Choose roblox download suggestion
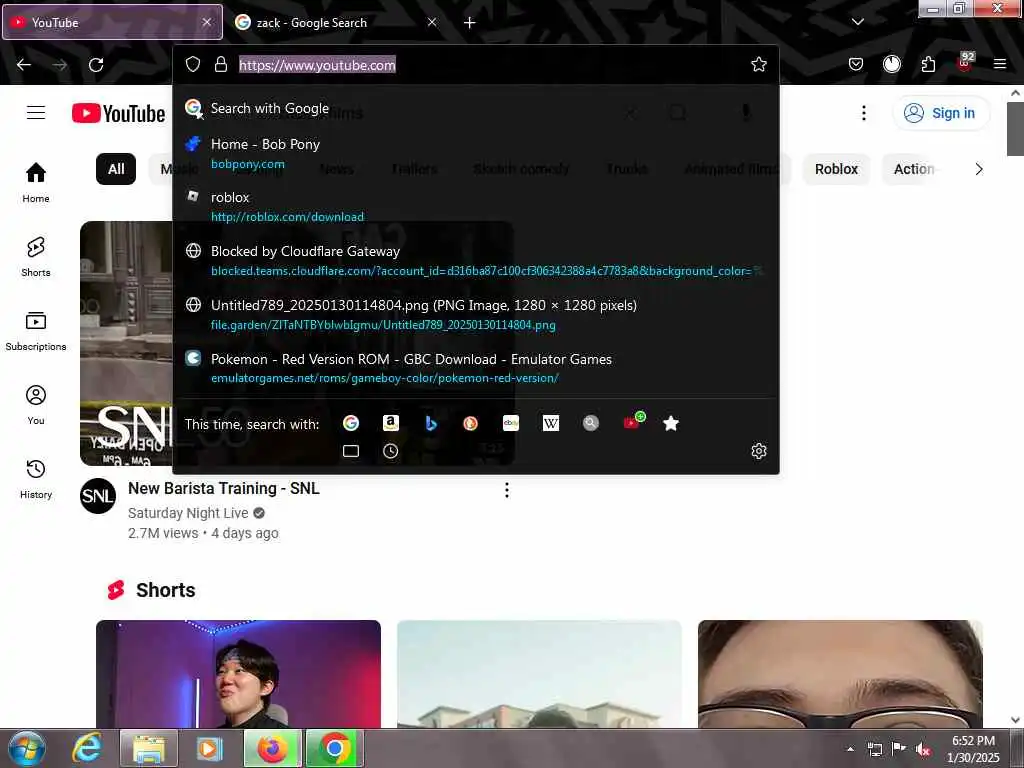The height and width of the screenshot is (768, 1024). pos(475,206)
